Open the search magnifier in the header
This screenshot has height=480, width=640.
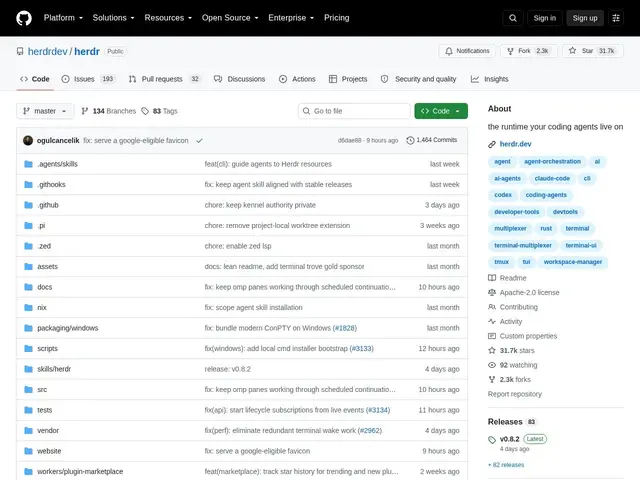point(513,18)
